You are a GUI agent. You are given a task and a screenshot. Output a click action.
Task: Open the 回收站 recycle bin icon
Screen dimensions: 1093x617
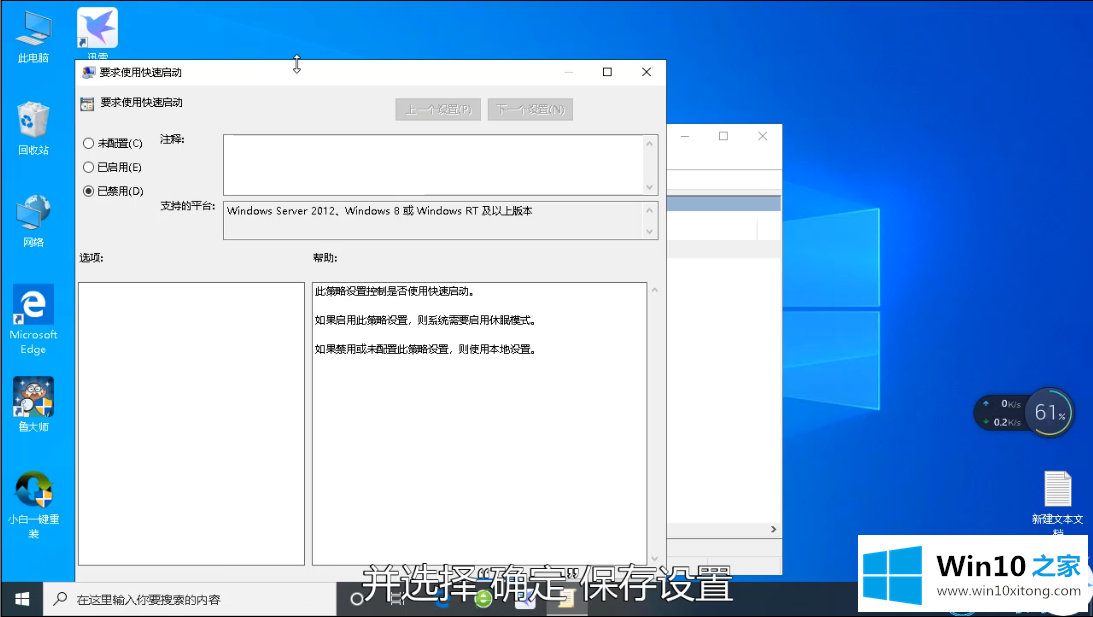pos(33,128)
